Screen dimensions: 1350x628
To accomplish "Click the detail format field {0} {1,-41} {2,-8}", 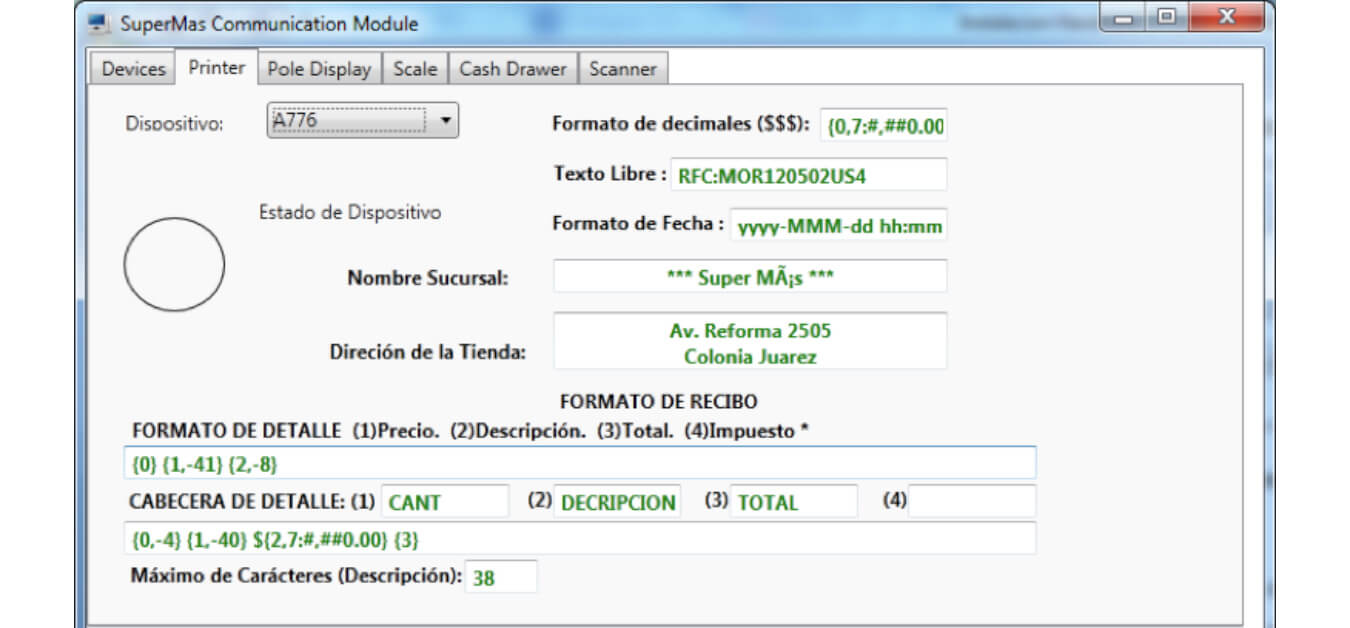I will pos(580,463).
